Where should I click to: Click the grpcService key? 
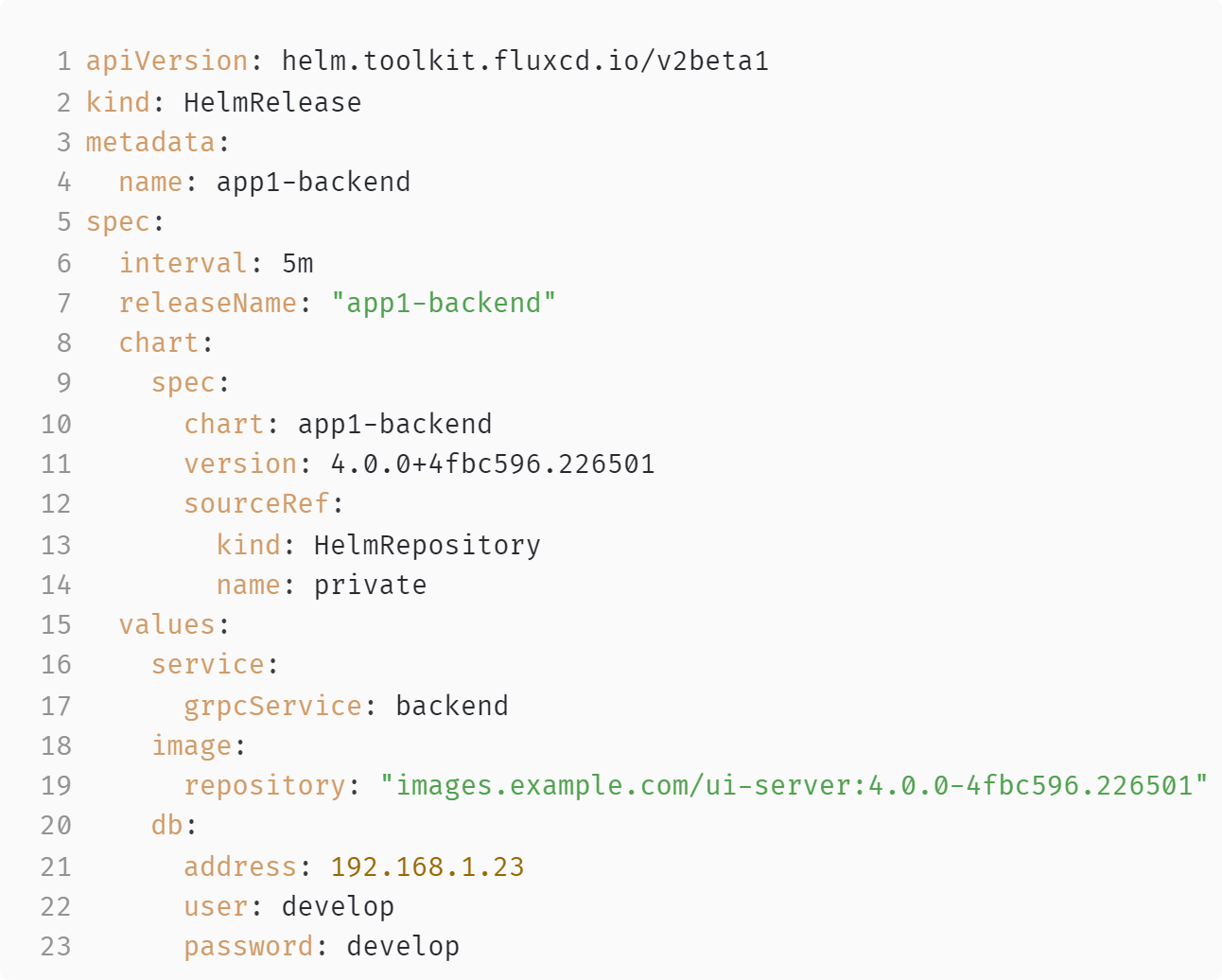pos(272,706)
